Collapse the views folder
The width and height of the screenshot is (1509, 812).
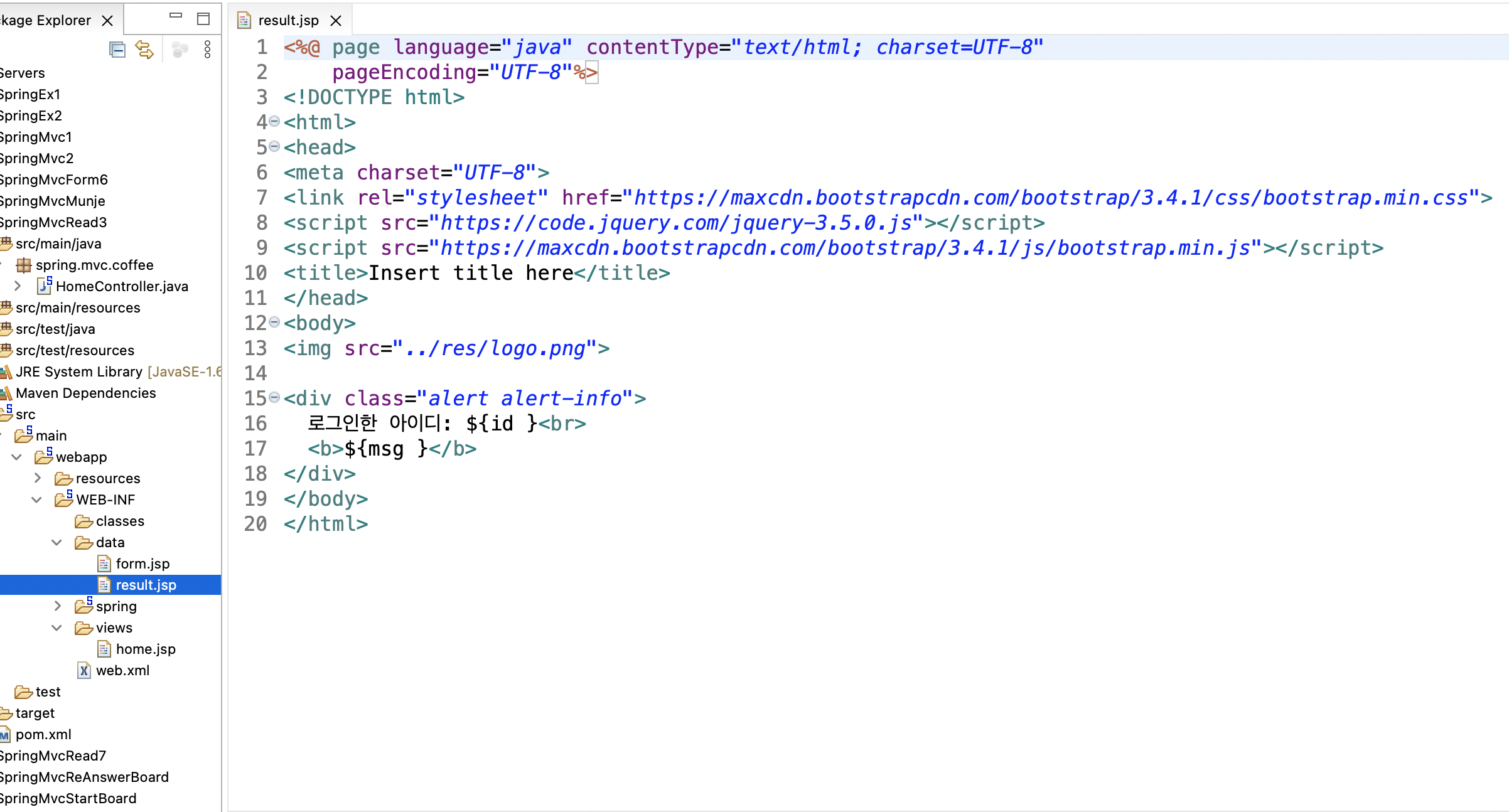56,628
